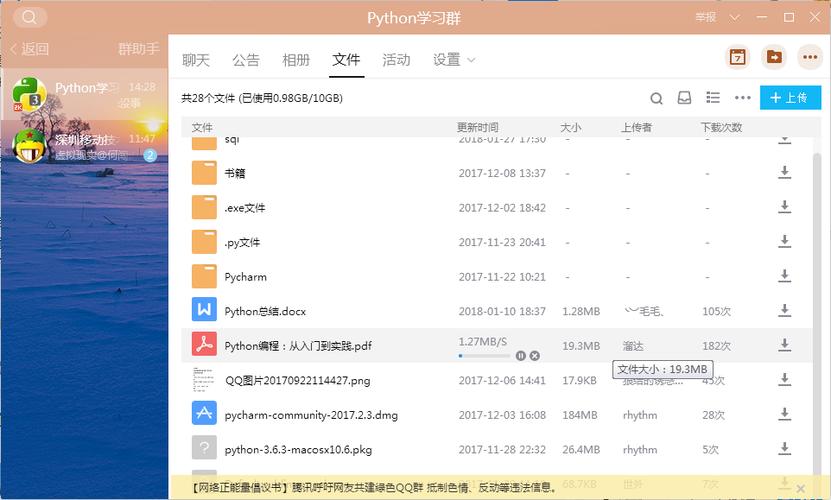The height and width of the screenshot is (500, 831).
Task: Sort by 大小 column header
Action: pyautogui.click(x=571, y=127)
